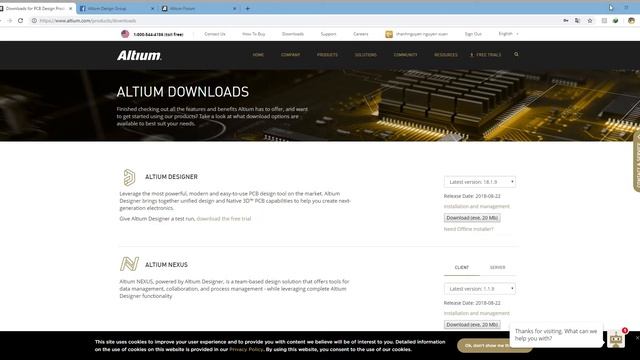Click the Altium Designer product logo icon
640x360 pixels.
[x=129, y=177]
